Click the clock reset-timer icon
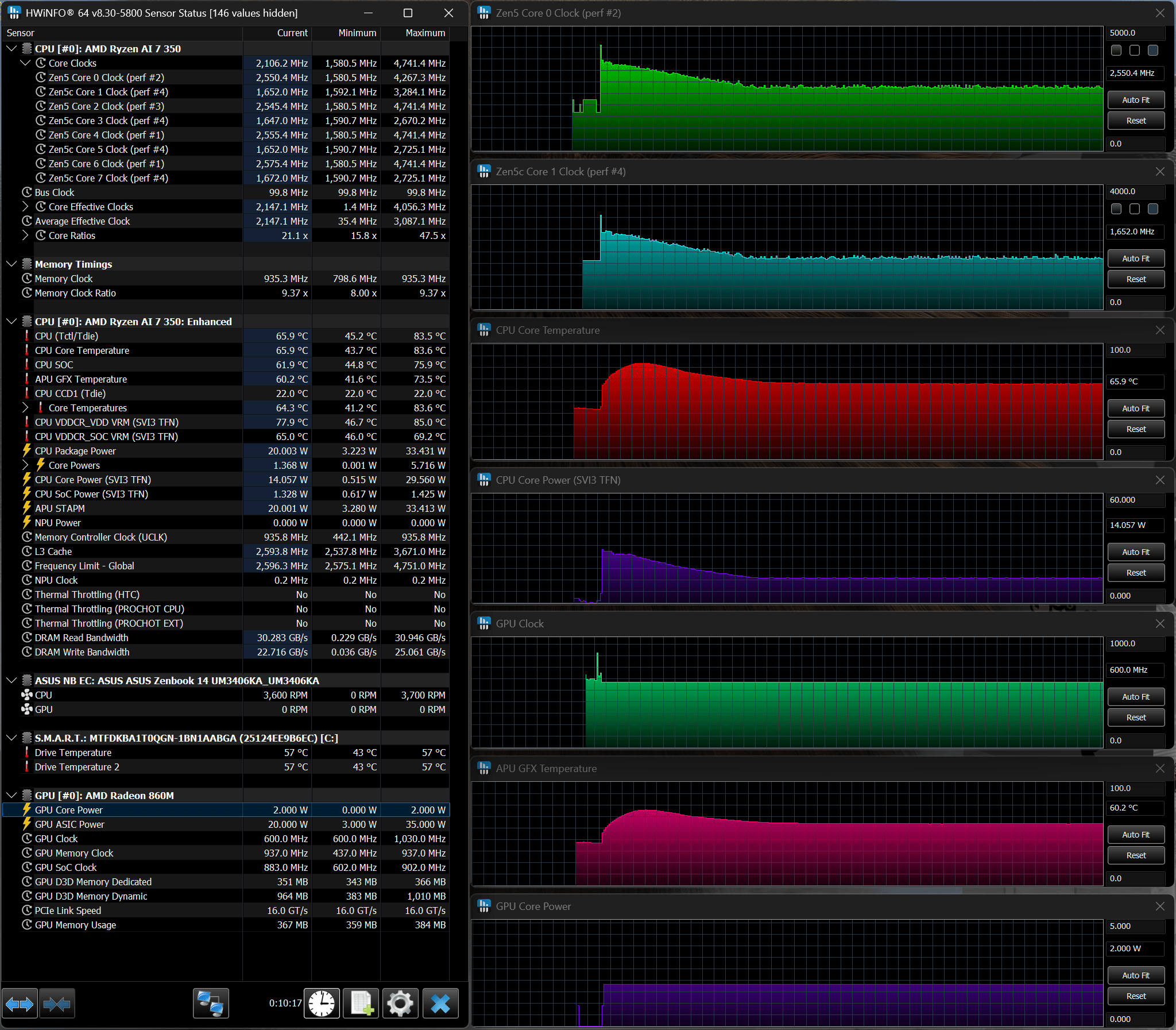 (x=321, y=1004)
